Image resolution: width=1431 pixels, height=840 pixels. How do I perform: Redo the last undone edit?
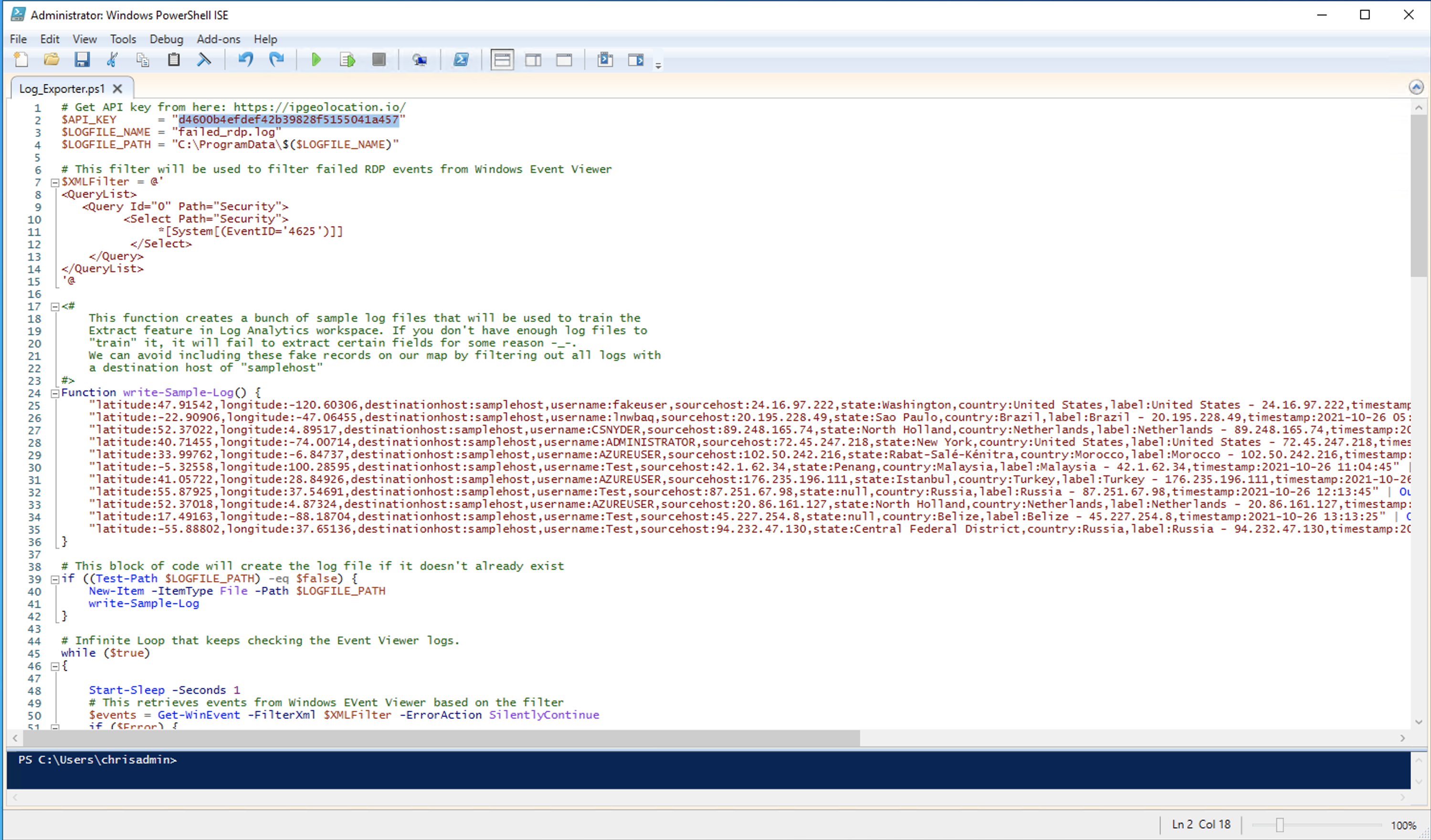[276, 60]
